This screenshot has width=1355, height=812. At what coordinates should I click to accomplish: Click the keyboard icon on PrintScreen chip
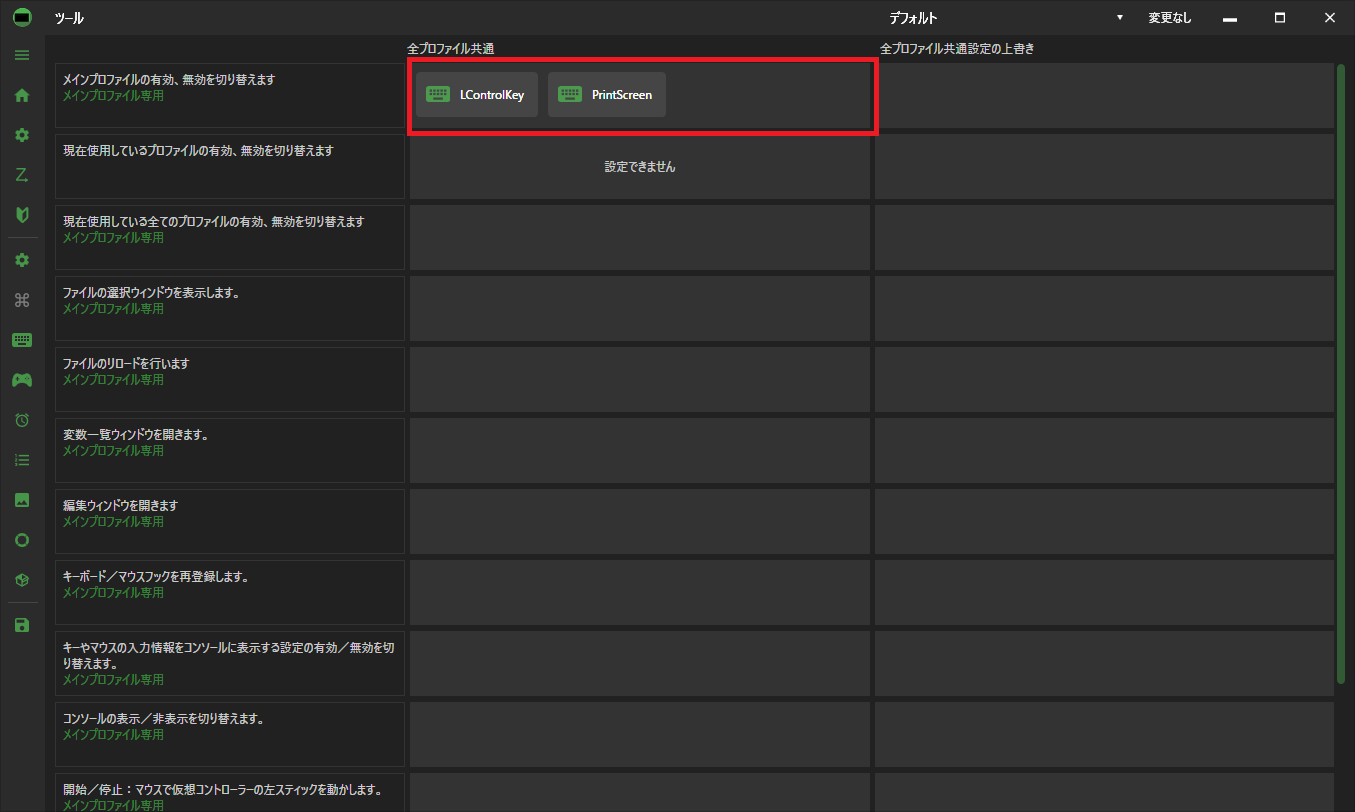click(569, 95)
